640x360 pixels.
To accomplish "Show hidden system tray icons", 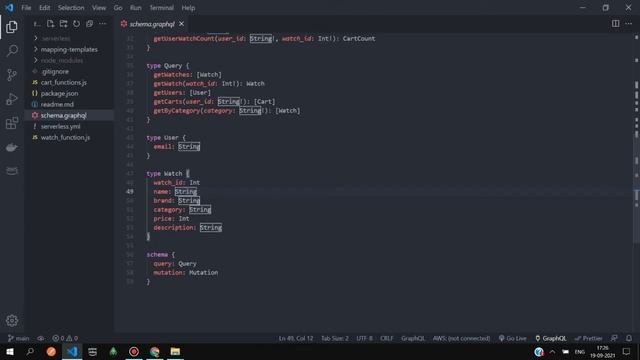I will [x=552, y=351].
